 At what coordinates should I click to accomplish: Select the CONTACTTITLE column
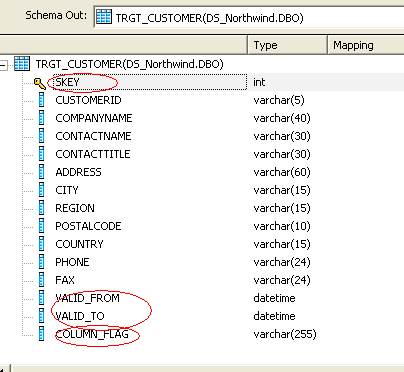point(93,154)
